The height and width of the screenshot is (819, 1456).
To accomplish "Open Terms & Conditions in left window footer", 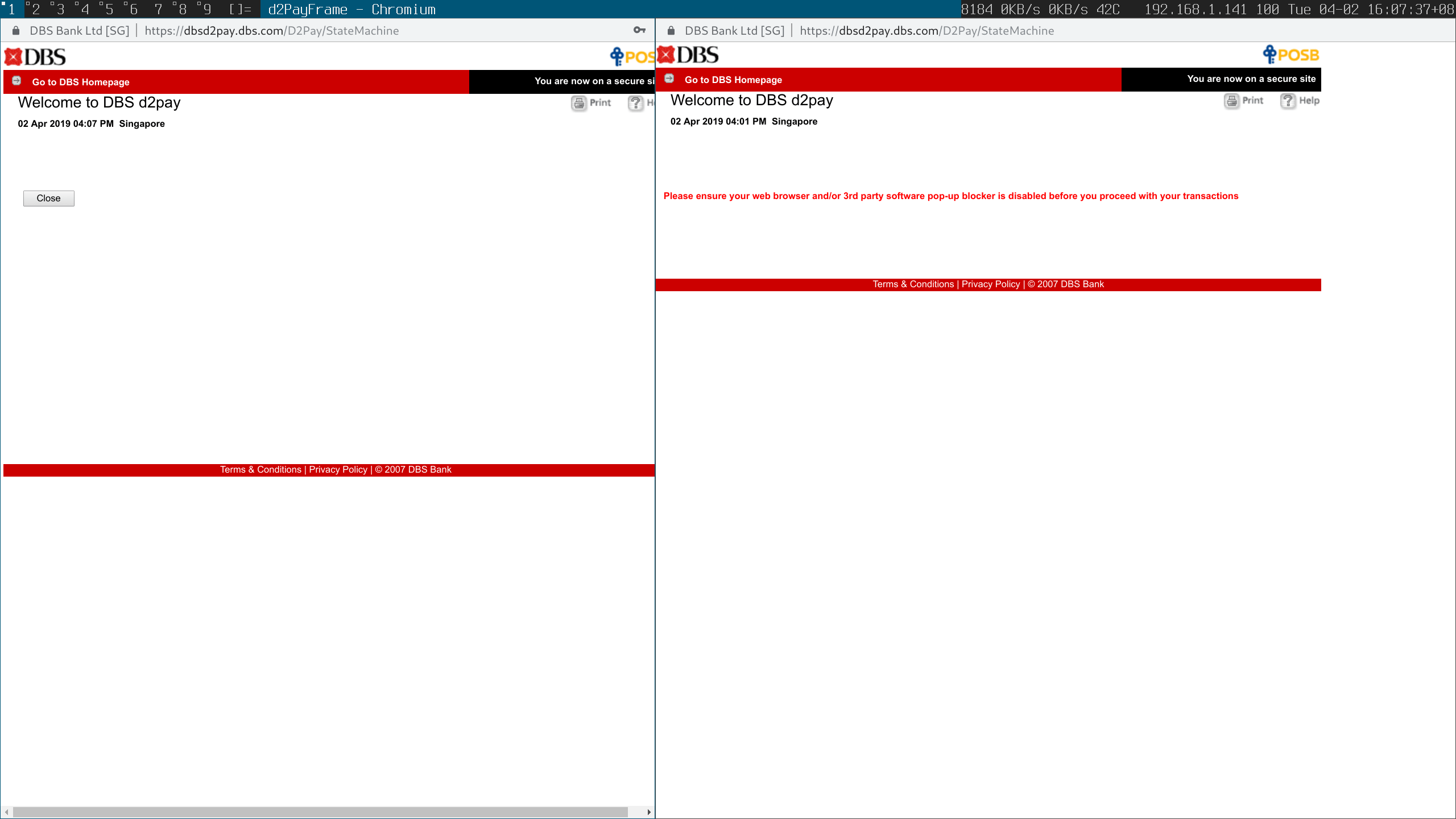I will pyautogui.click(x=260, y=470).
